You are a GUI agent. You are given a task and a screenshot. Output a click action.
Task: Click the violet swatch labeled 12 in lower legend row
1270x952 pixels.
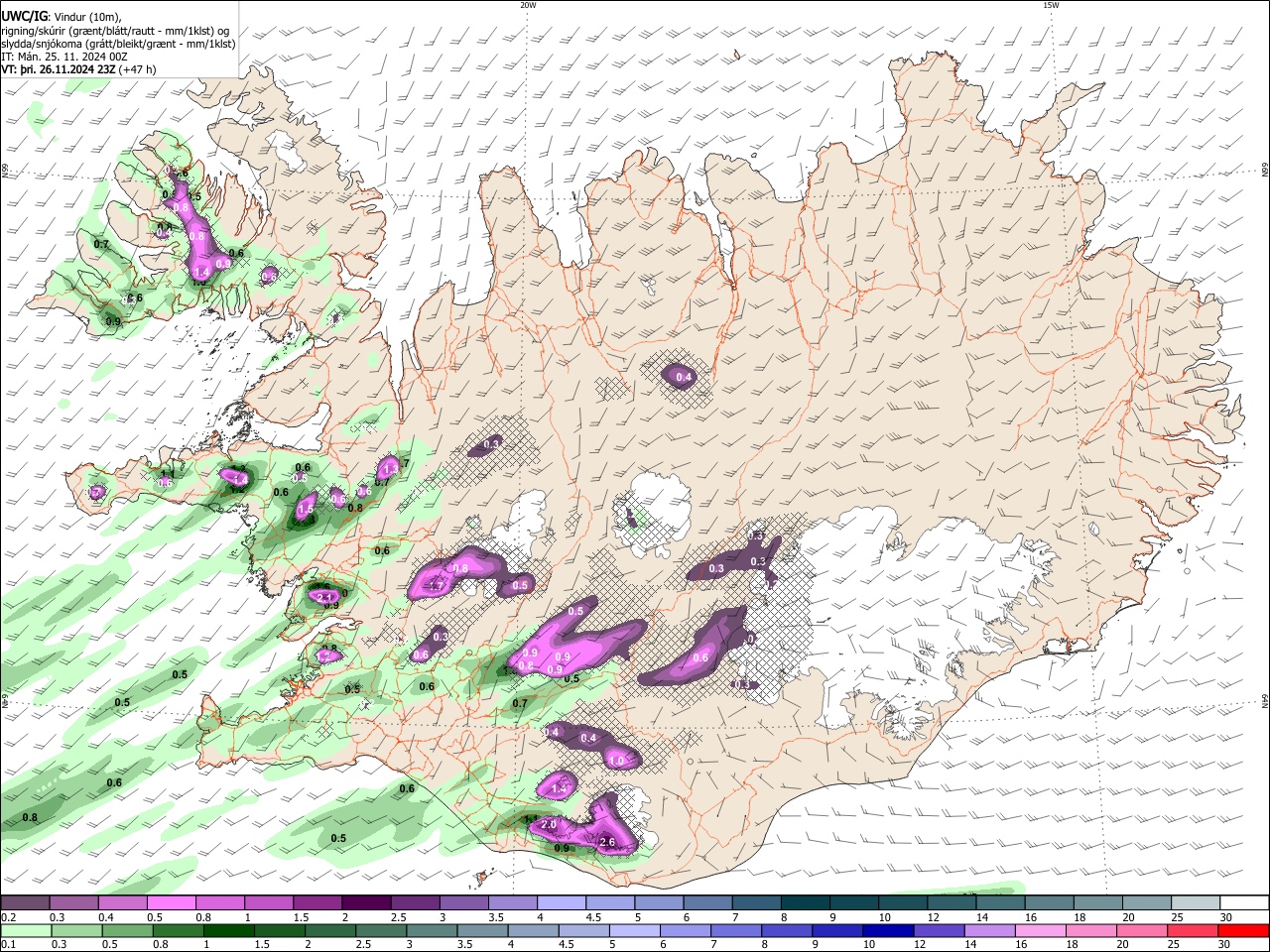(938, 930)
